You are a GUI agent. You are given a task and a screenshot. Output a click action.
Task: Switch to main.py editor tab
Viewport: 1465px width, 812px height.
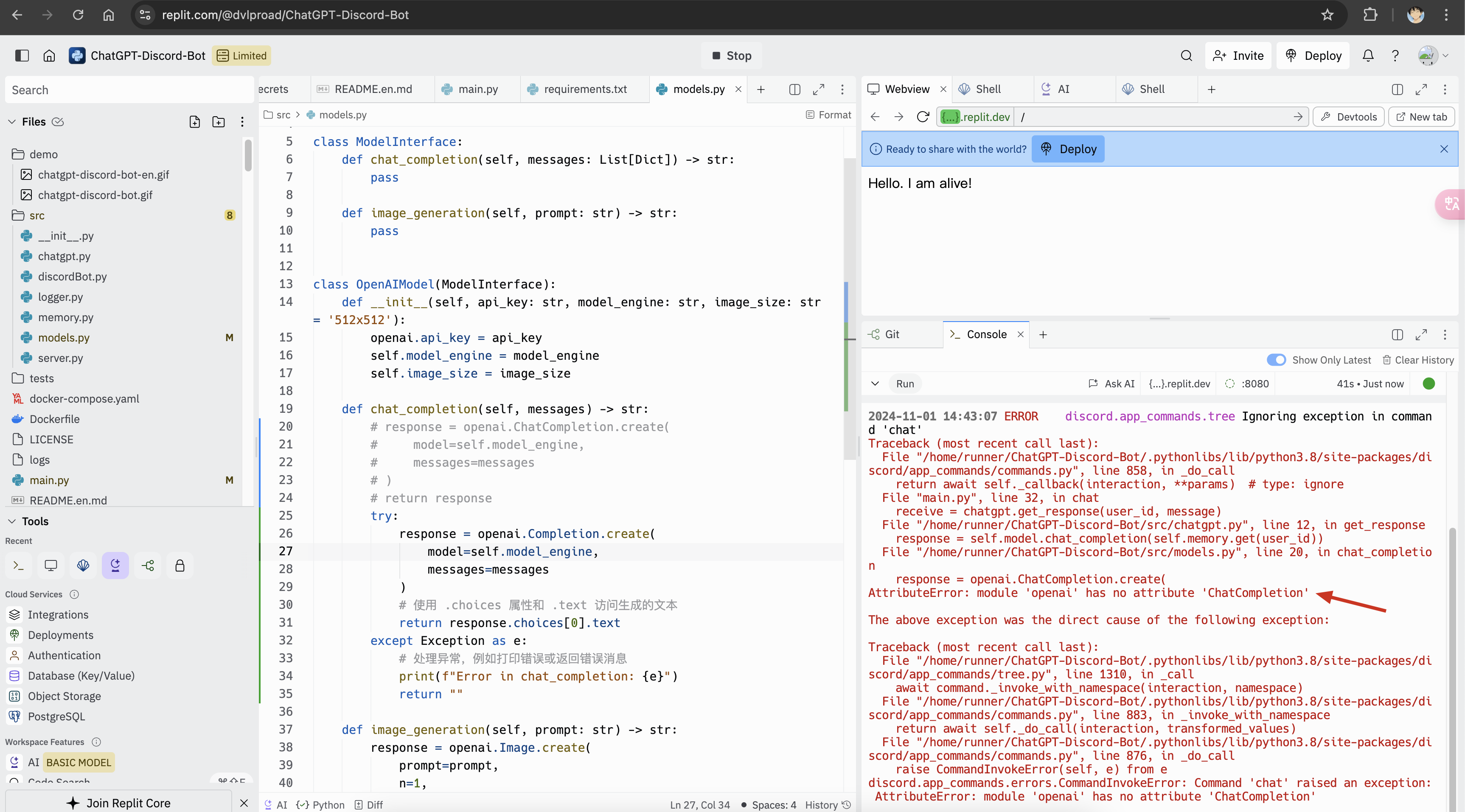point(478,89)
